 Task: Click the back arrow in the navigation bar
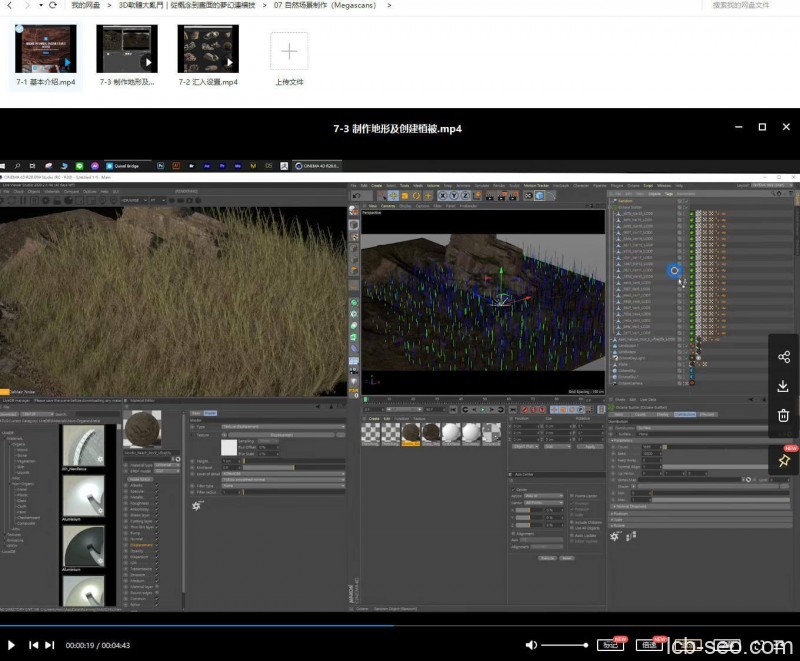coord(8,5)
